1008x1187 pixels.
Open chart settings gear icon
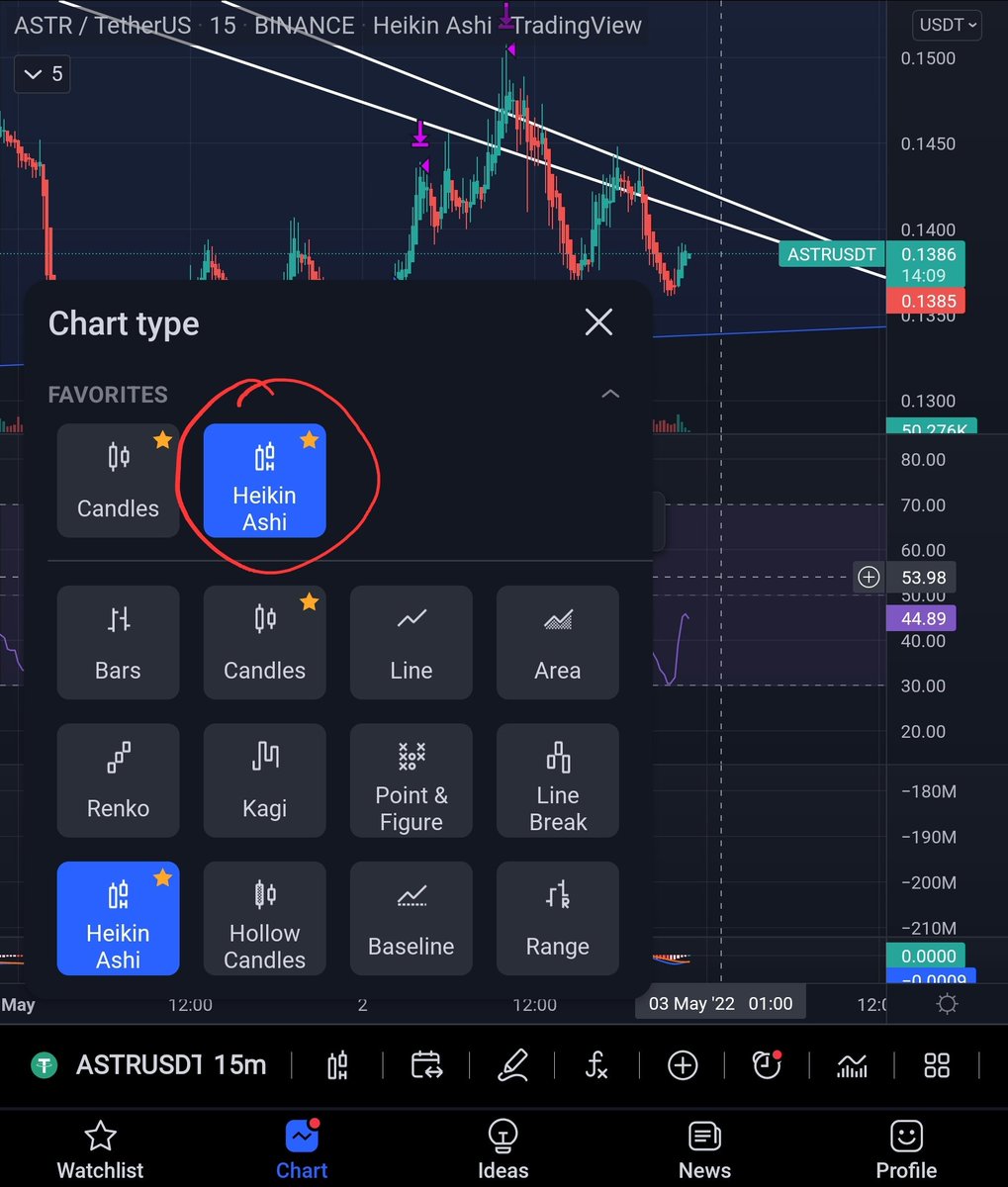[947, 1005]
